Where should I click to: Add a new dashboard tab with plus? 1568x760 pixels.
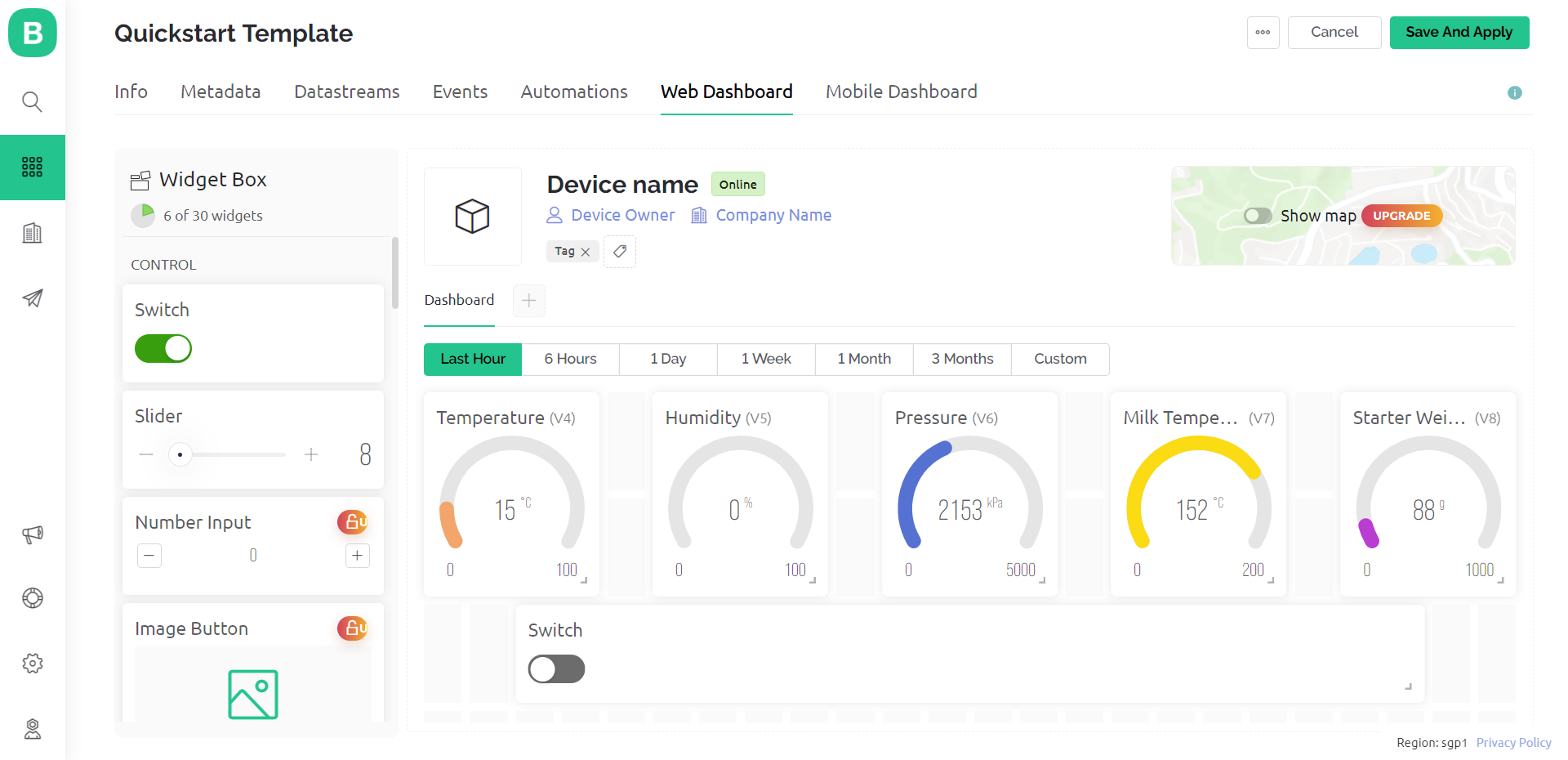click(529, 301)
